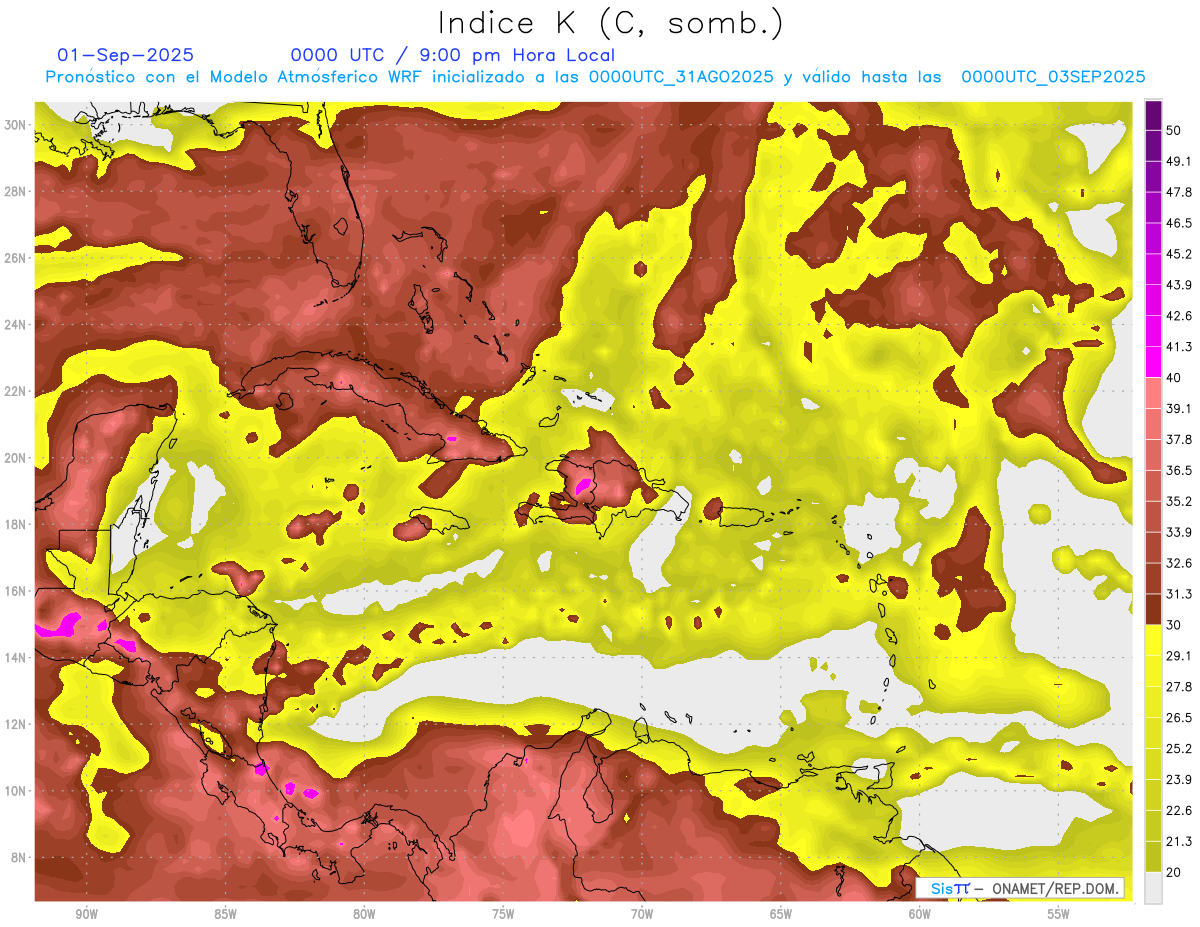Click the colorbar value 47.8
1200x927 pixels.
[1179, 192]
